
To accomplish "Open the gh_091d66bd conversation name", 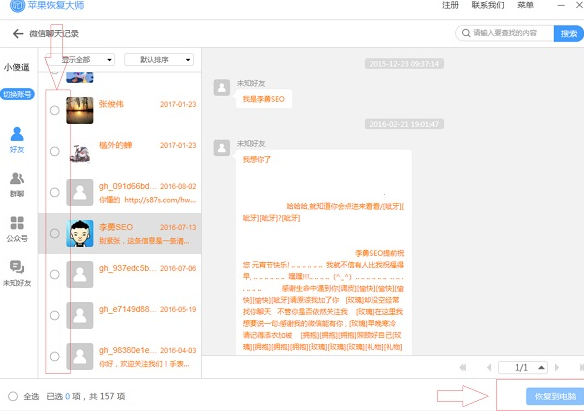I will pos(128,186).
